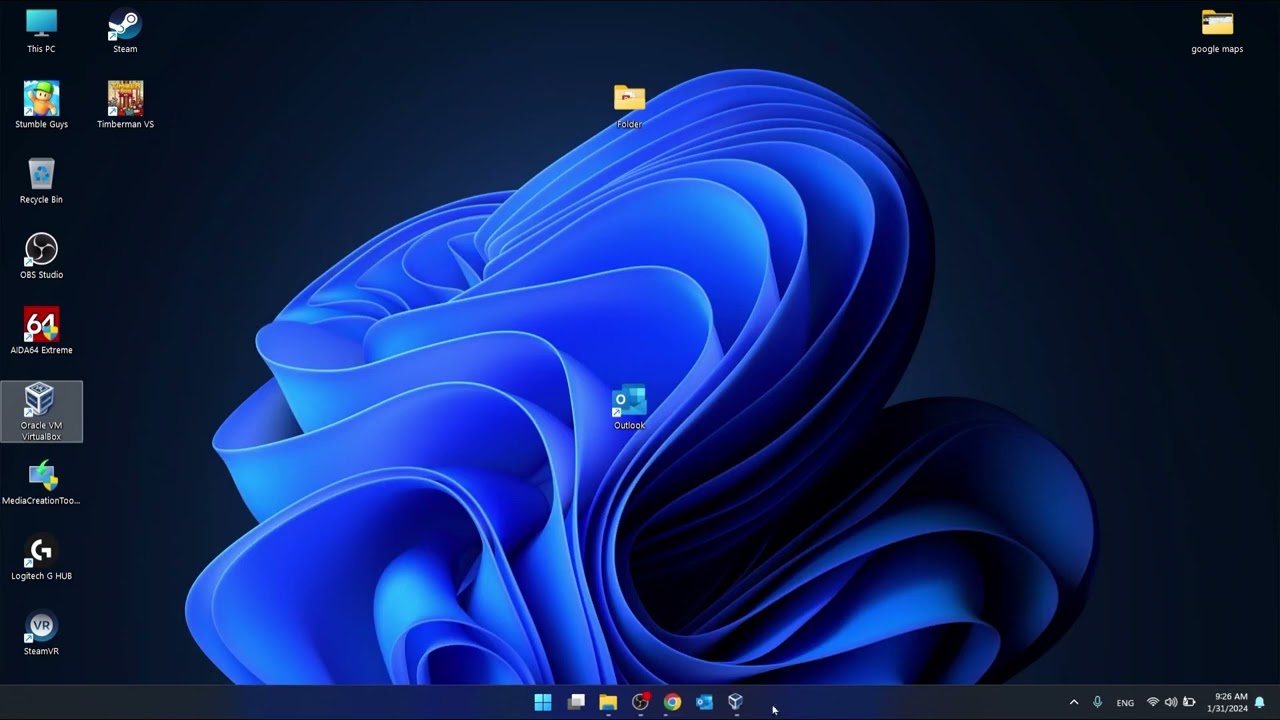The image size is (1280, 720).
Task: Select the Recycle Bin icon
Action: tap(41, 181)
